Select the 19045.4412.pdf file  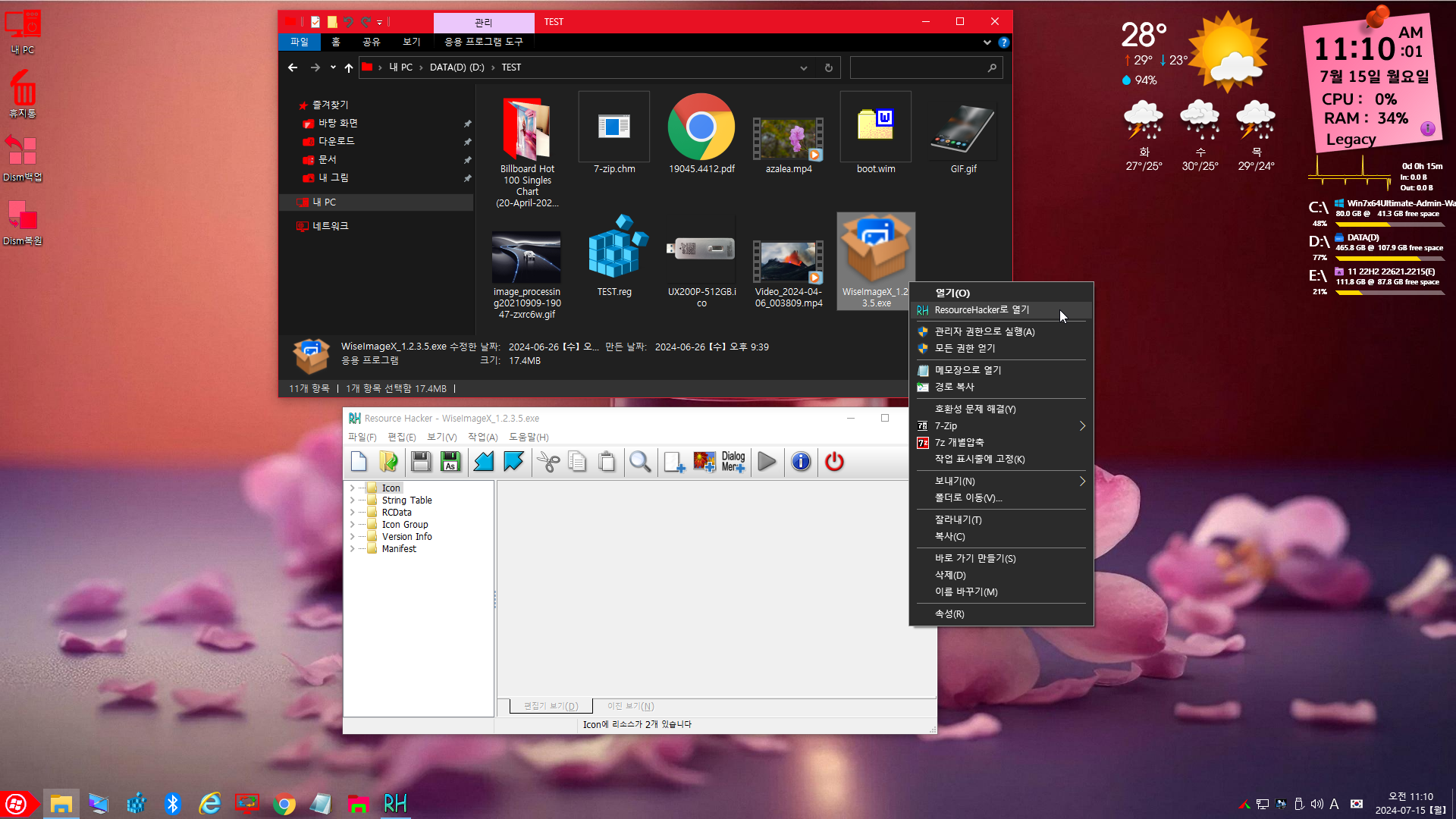click(701, 134)
